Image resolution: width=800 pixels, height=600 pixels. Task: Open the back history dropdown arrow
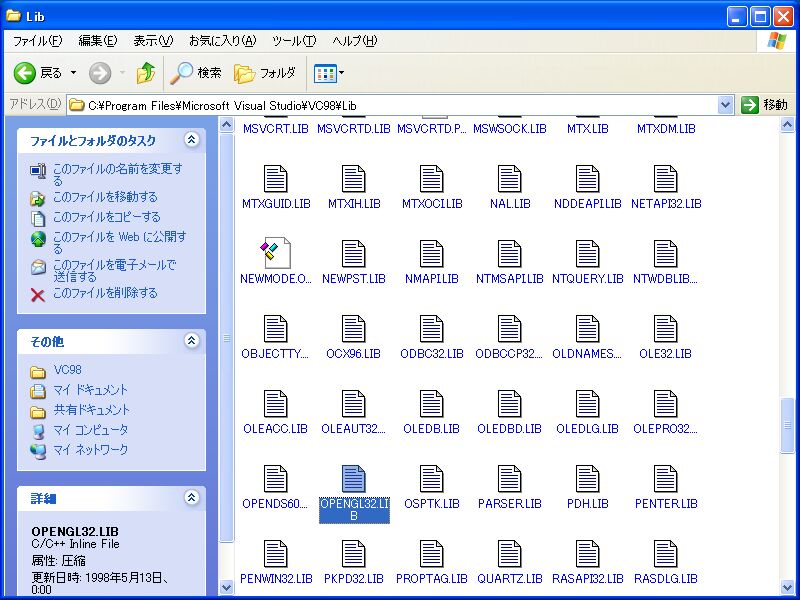73,73
